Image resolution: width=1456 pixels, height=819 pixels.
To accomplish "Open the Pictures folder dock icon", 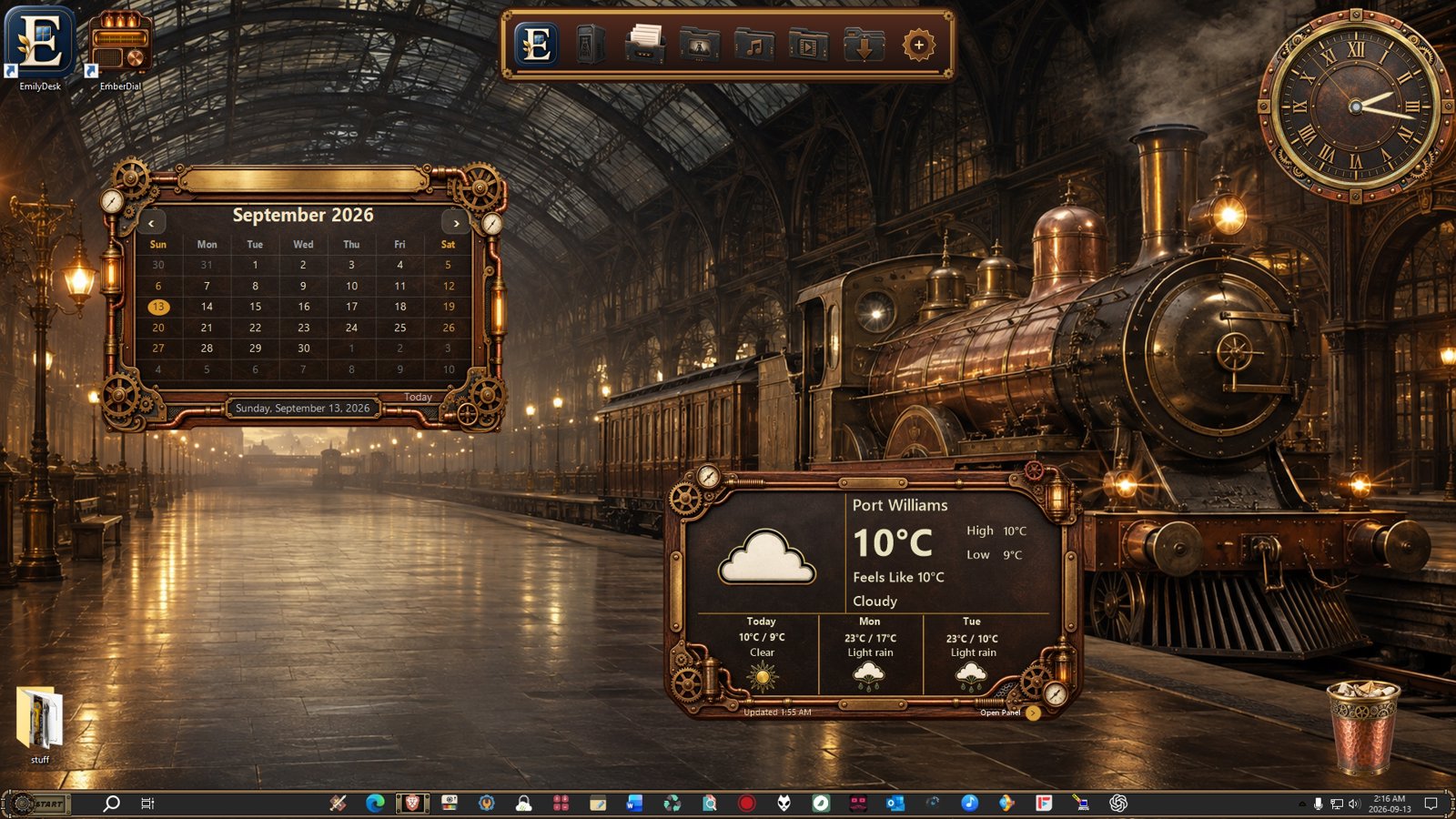I will coord(699,45).
